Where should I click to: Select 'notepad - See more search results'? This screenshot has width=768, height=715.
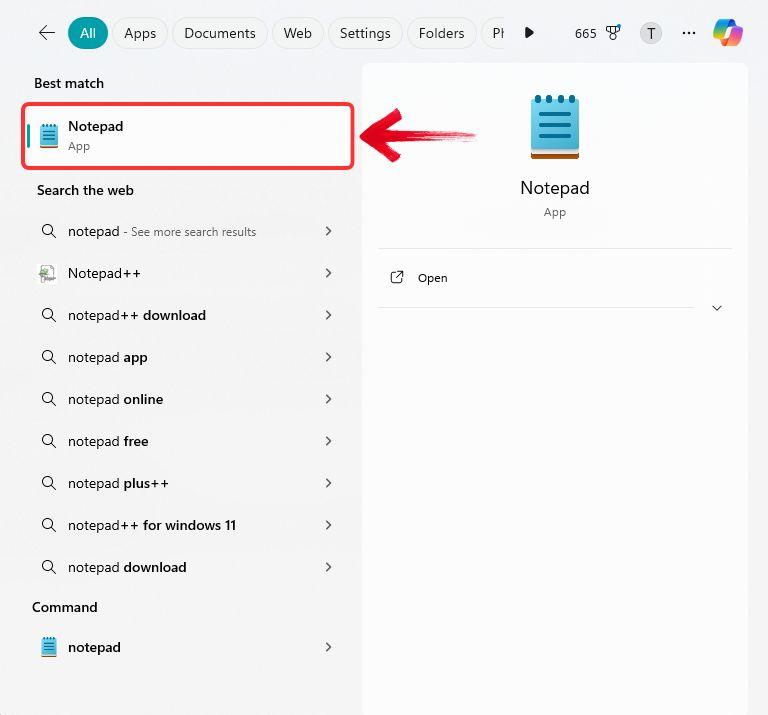coord(188,231)
